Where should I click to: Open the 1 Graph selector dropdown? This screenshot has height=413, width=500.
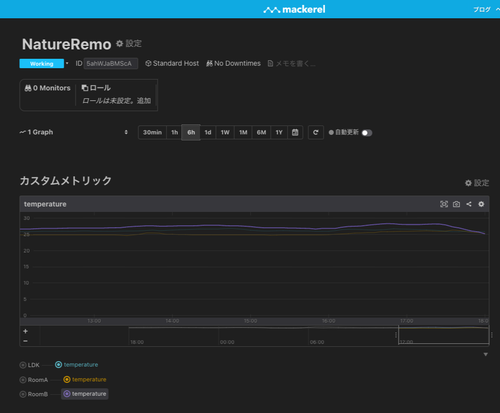(73, 132)
